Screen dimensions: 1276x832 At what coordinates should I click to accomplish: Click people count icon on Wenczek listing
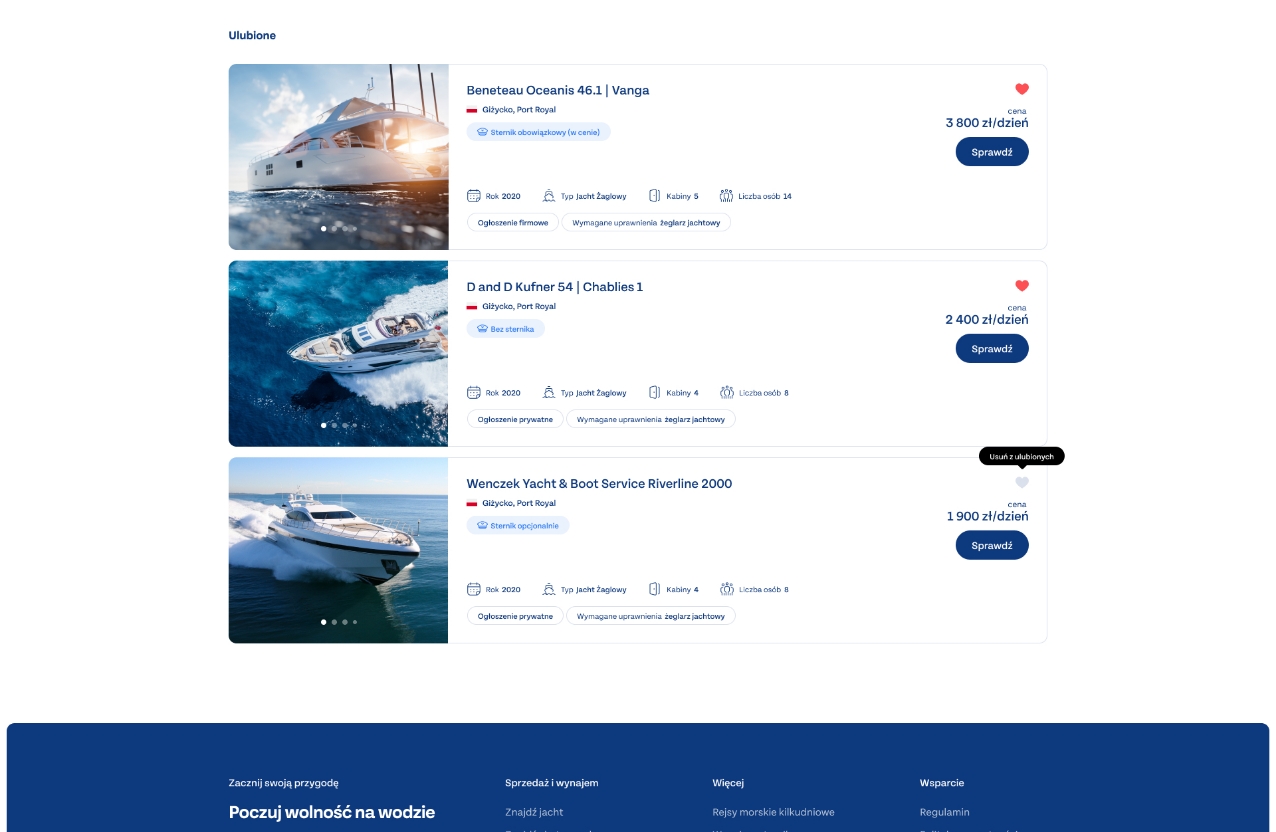[727, 589]
